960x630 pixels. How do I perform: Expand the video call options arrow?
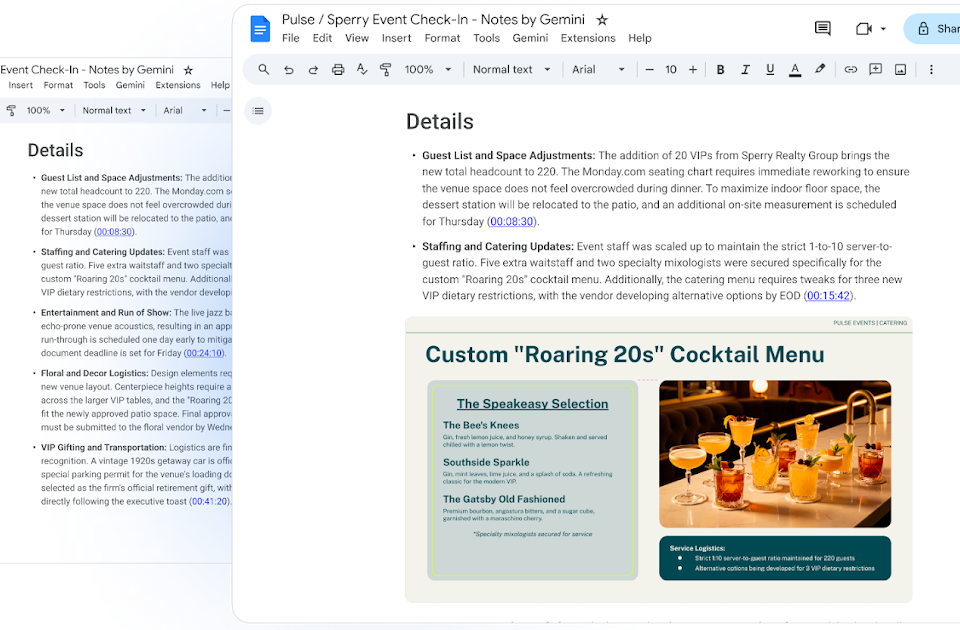[x=883, y=29]
